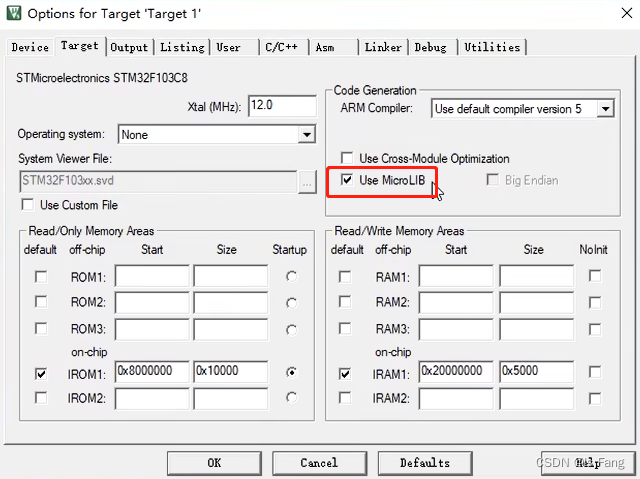Check the RAM3 default checkbox
The height and width of the screenshot is (479, 640).
point(345,328)
